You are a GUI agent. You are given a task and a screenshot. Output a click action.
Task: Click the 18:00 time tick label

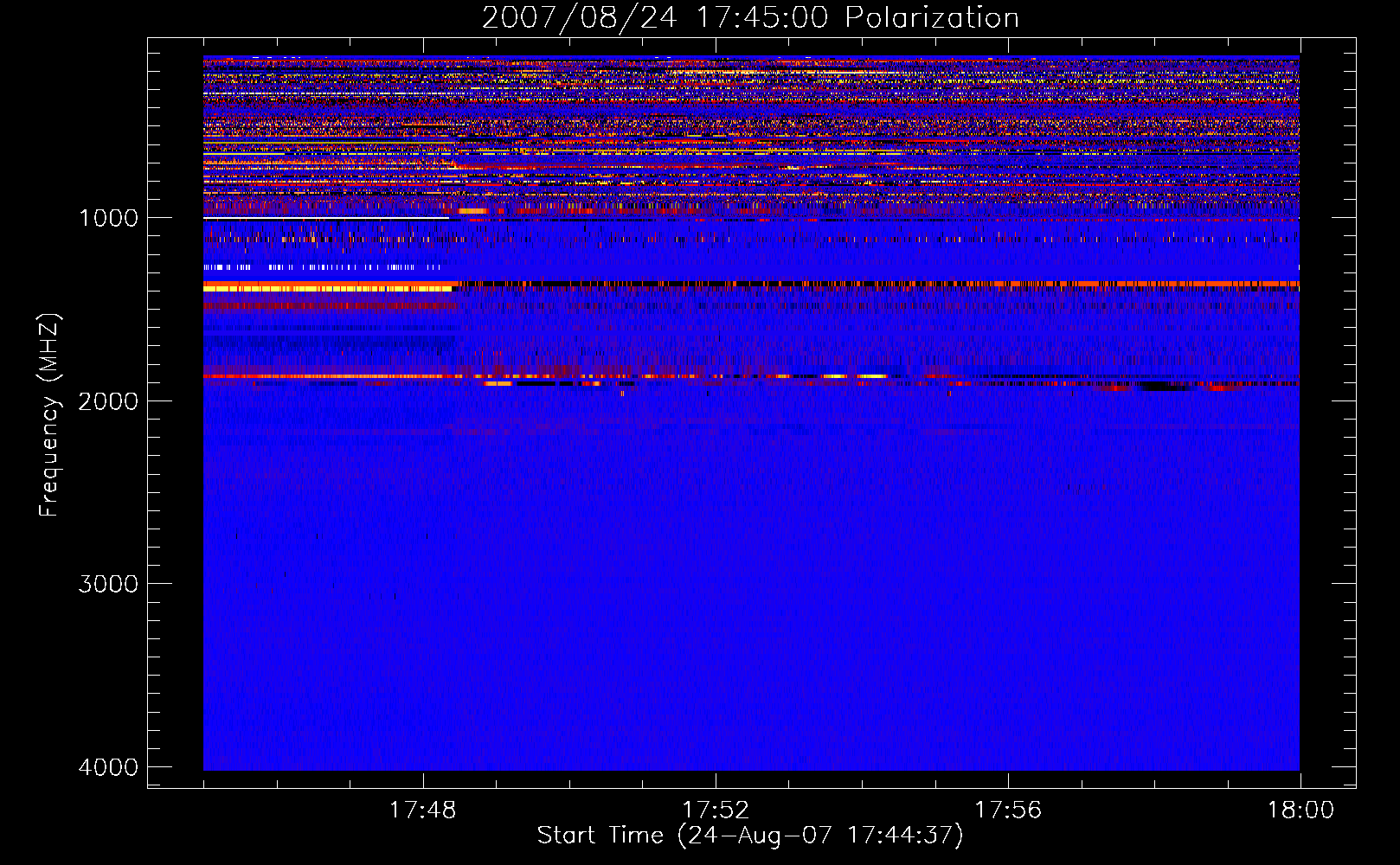[x=1300, y=811]
